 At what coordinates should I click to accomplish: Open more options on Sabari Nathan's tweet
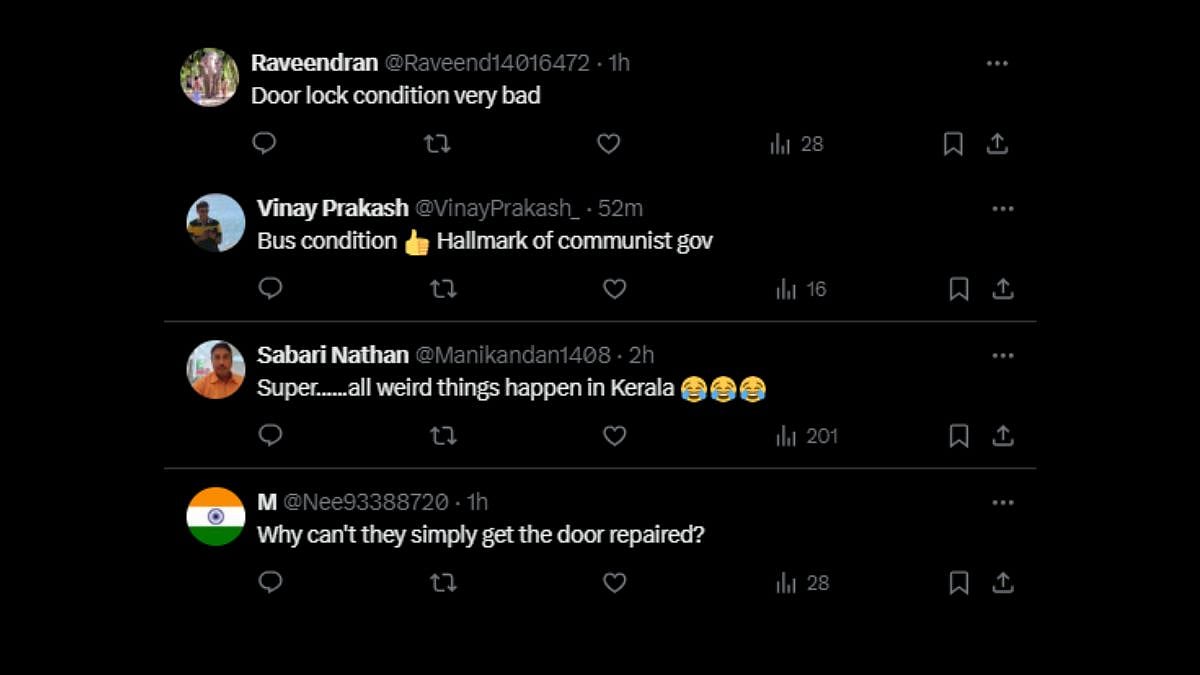(1003, 355)
